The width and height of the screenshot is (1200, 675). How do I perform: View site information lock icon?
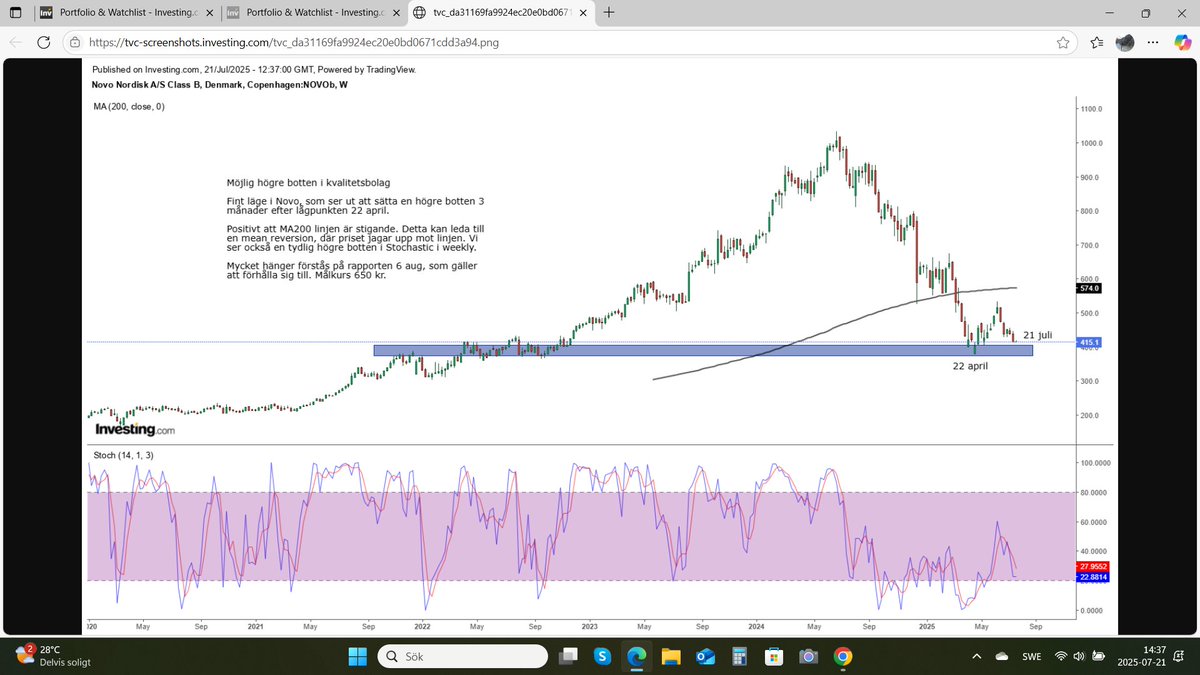click(77, 43)
